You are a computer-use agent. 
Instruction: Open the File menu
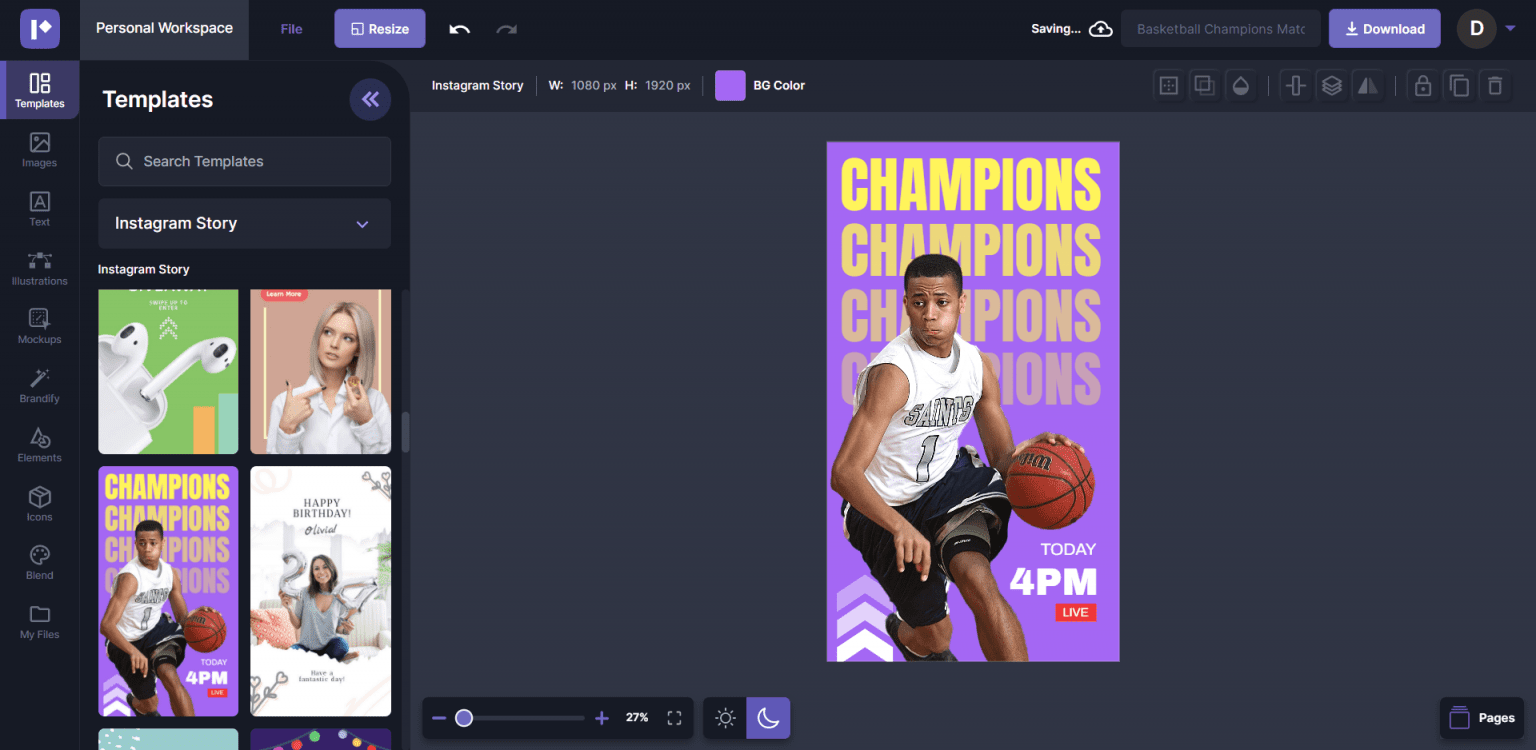point(291,28)
